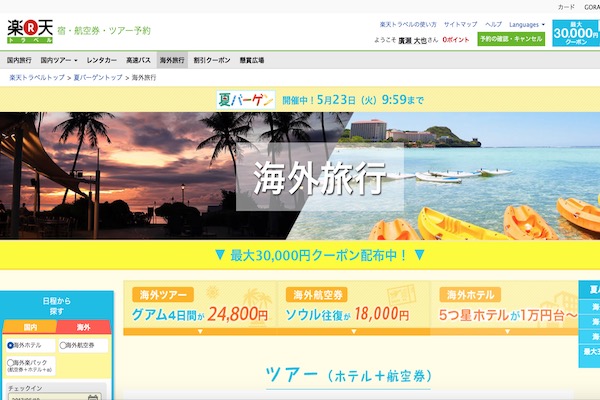Open the サイトマップ link
The height and width of the screenshot is (400, 600).
pyautogui.click(x=460, y=24)
